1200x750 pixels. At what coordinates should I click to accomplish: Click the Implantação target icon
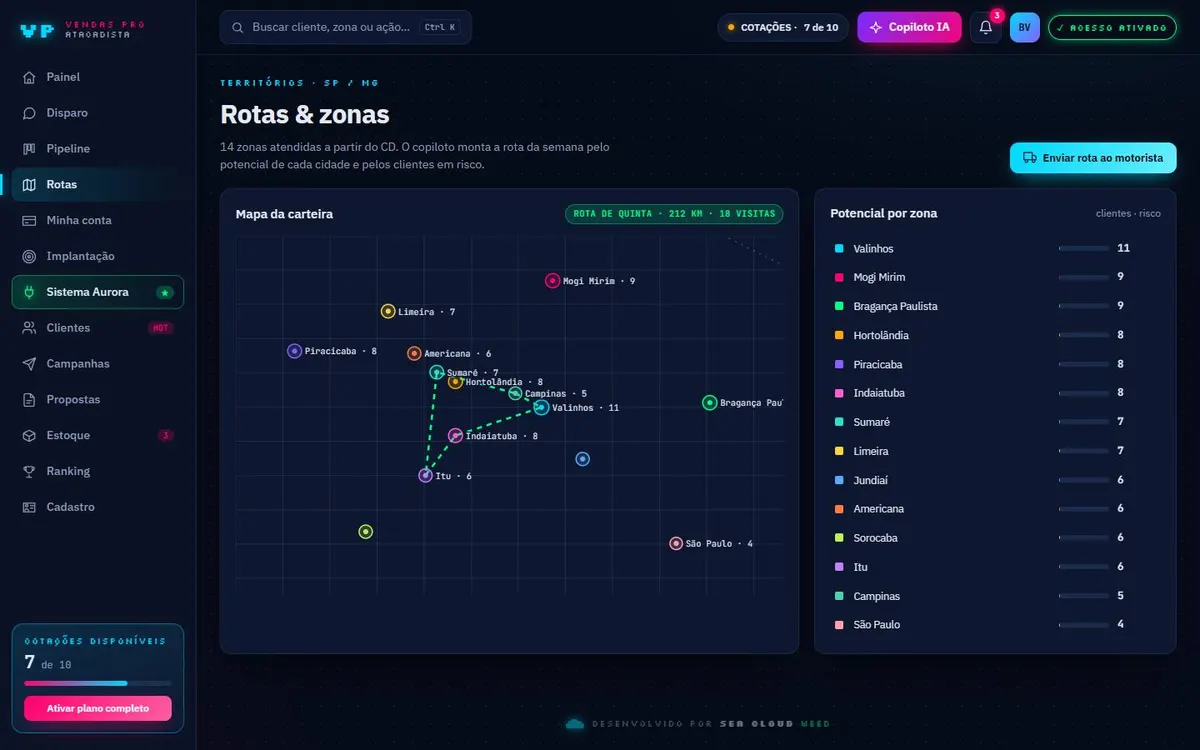(29, 256)
